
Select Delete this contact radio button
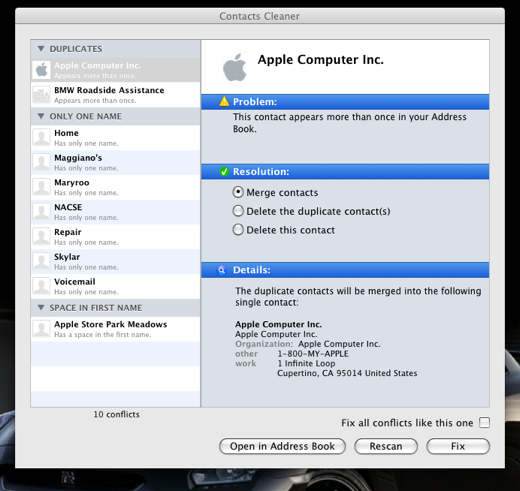point(238,230)
